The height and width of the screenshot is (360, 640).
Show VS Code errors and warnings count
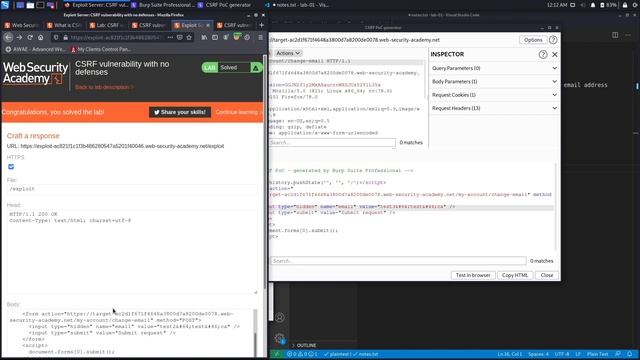point(302,354)
